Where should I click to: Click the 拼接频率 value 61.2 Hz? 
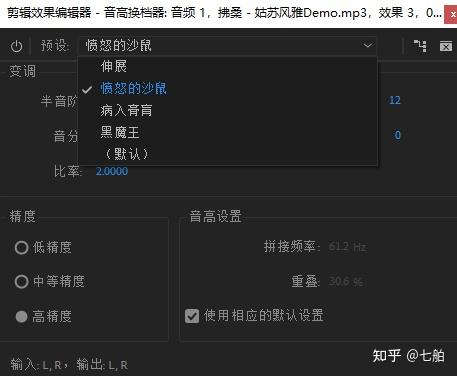347,247
